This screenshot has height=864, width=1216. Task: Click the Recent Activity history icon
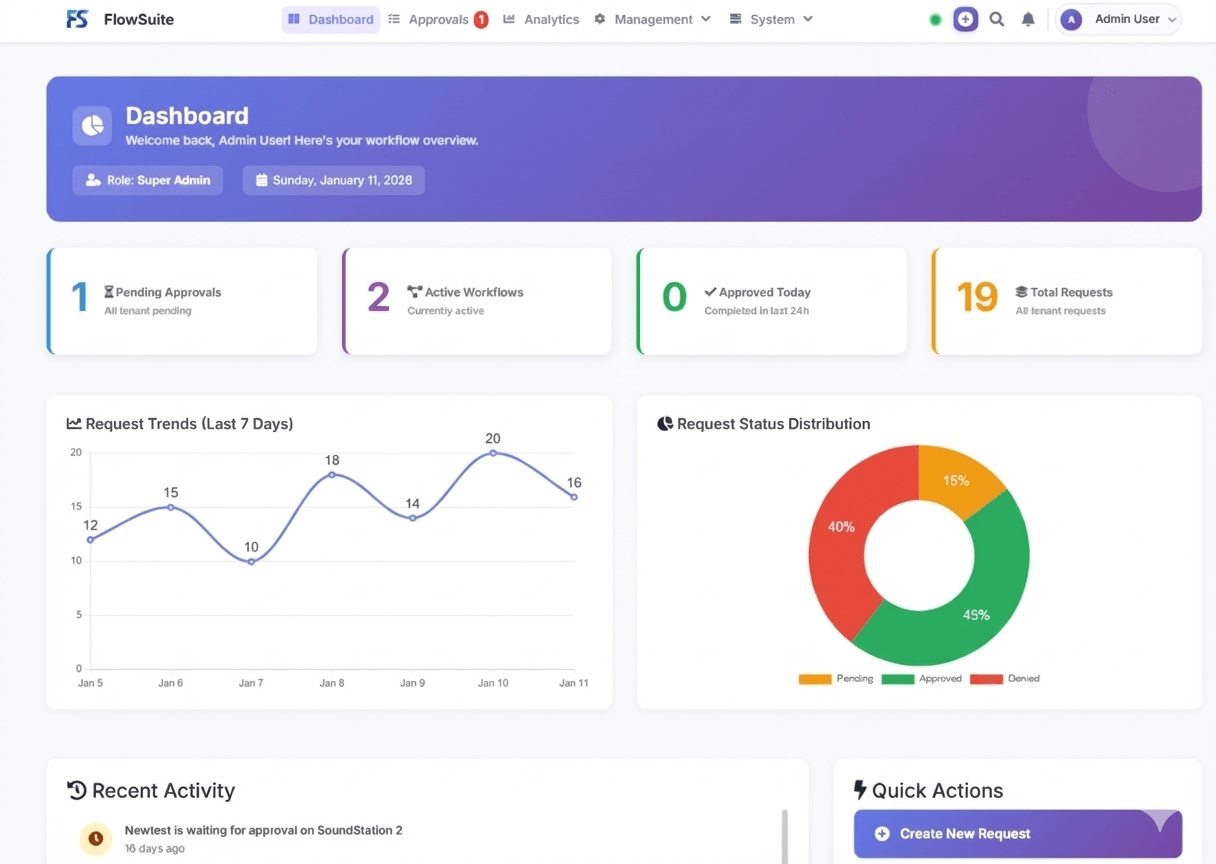(75, 790)
